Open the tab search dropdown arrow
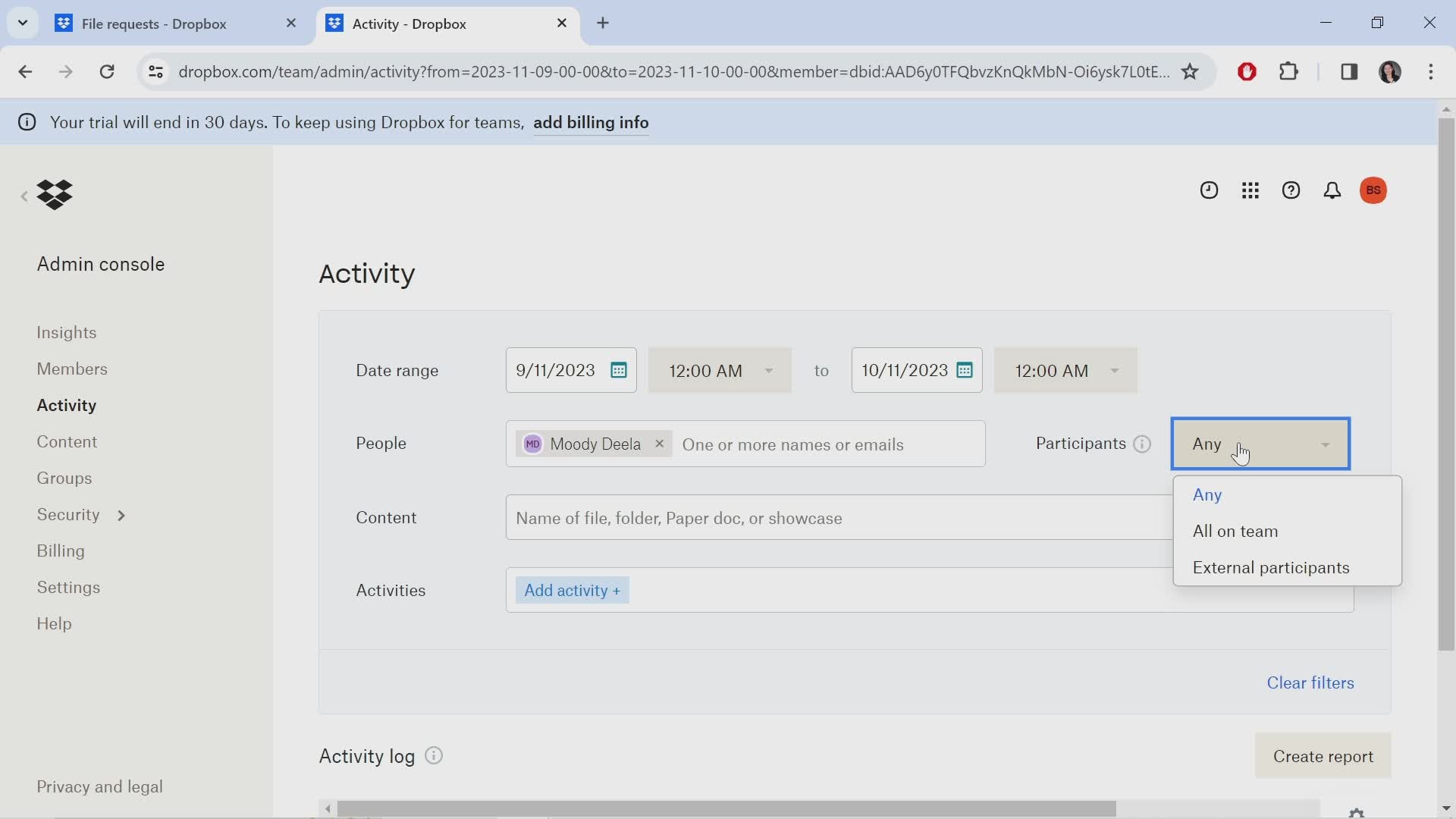 pos(23,23)
